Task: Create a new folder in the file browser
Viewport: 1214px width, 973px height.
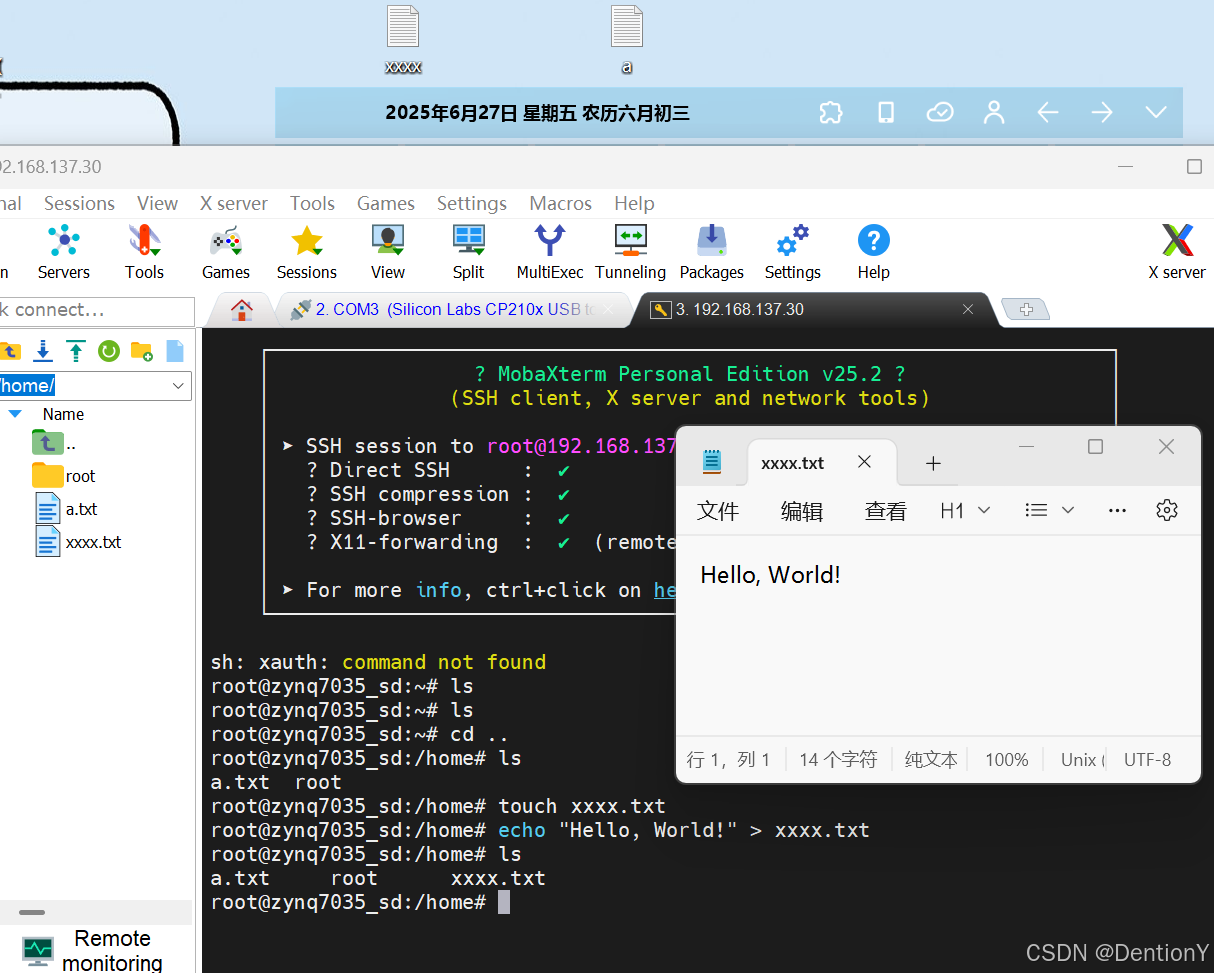Action: [141, 351]
